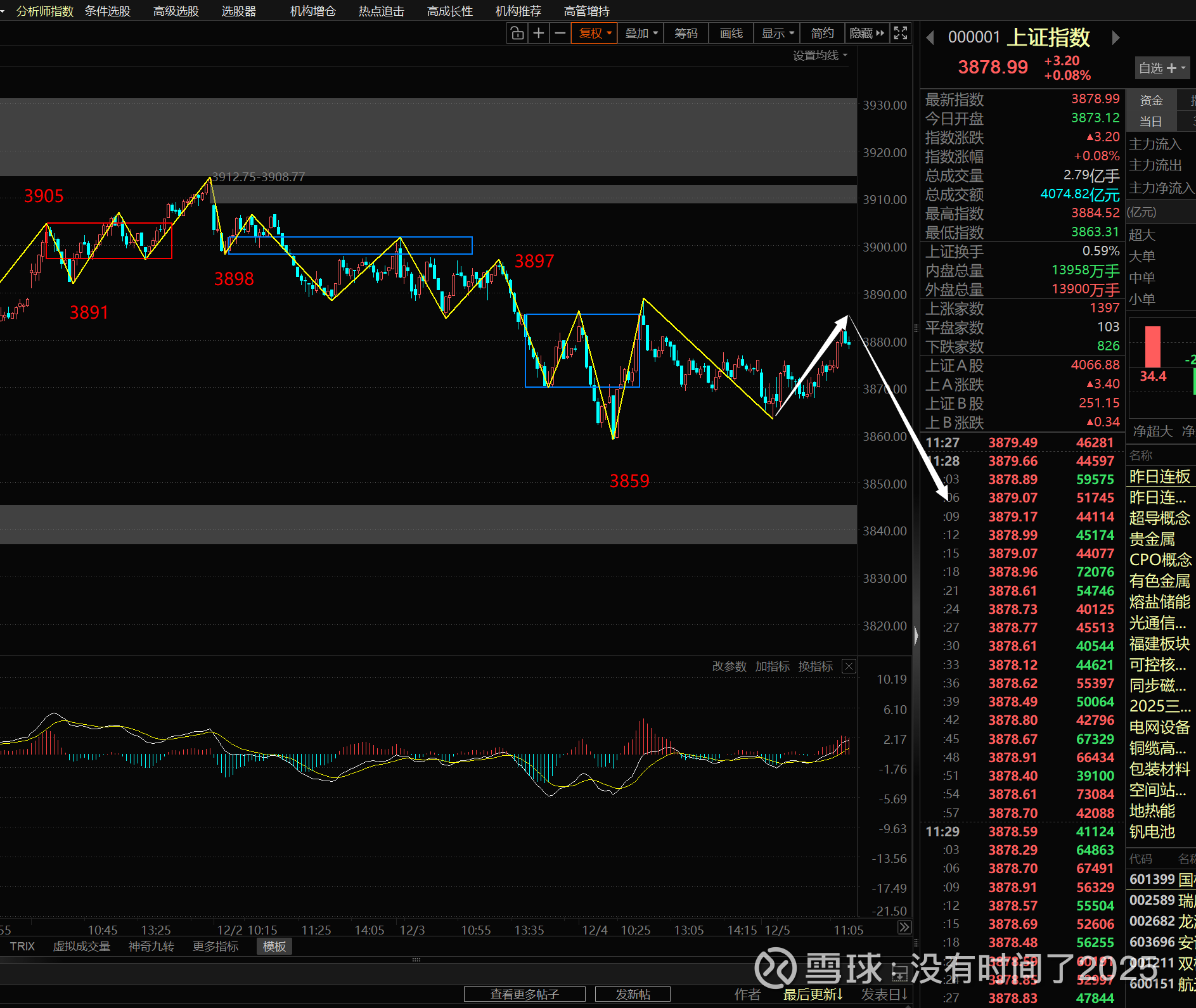Viewport: 1196px width, 1008px height.
Task: Click the 查看更多帖子 button
Action: tap(525, 994)
